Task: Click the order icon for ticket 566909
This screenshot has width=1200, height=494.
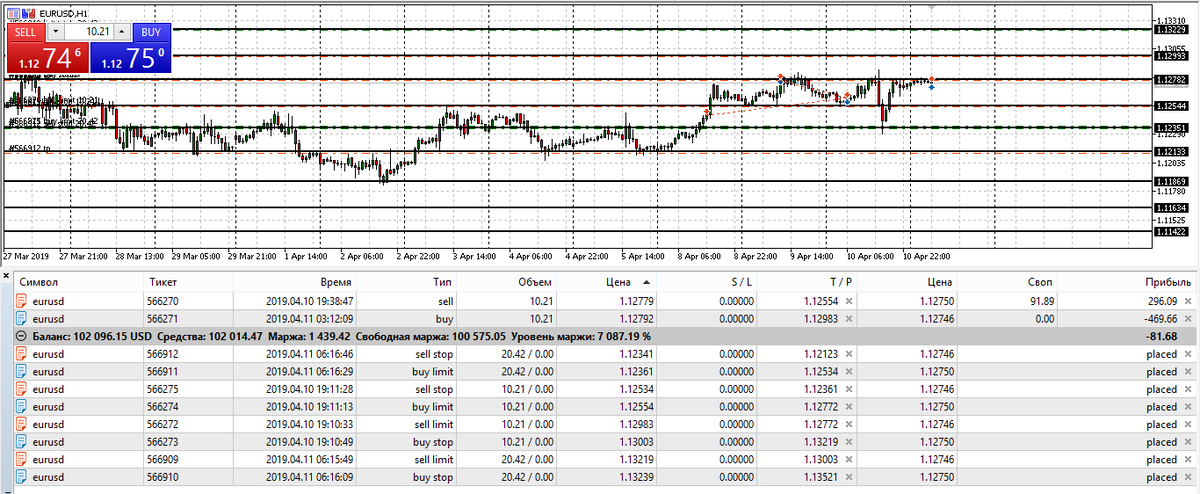Action: point(22,460)
